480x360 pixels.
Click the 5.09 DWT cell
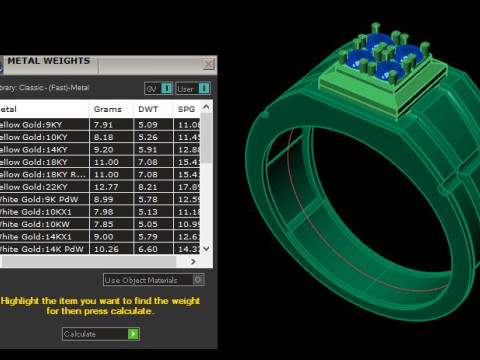click(153, 125)
